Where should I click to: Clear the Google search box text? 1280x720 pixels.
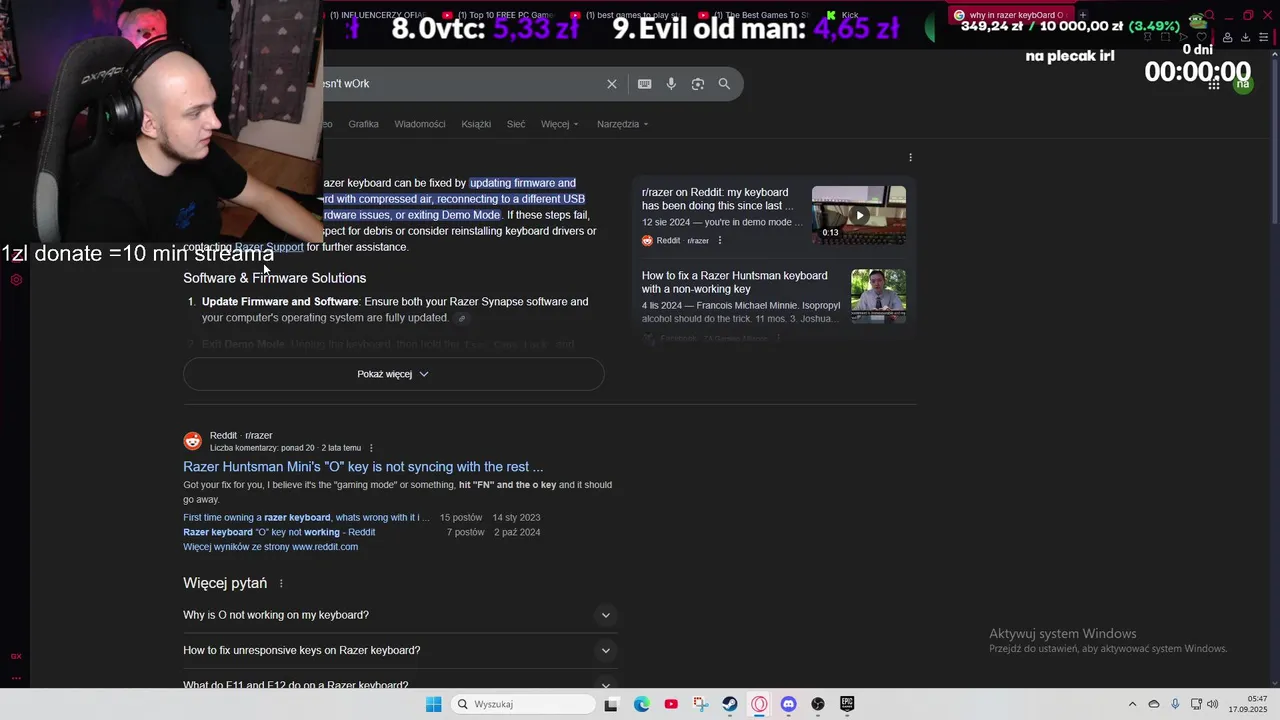pos(612,84)
